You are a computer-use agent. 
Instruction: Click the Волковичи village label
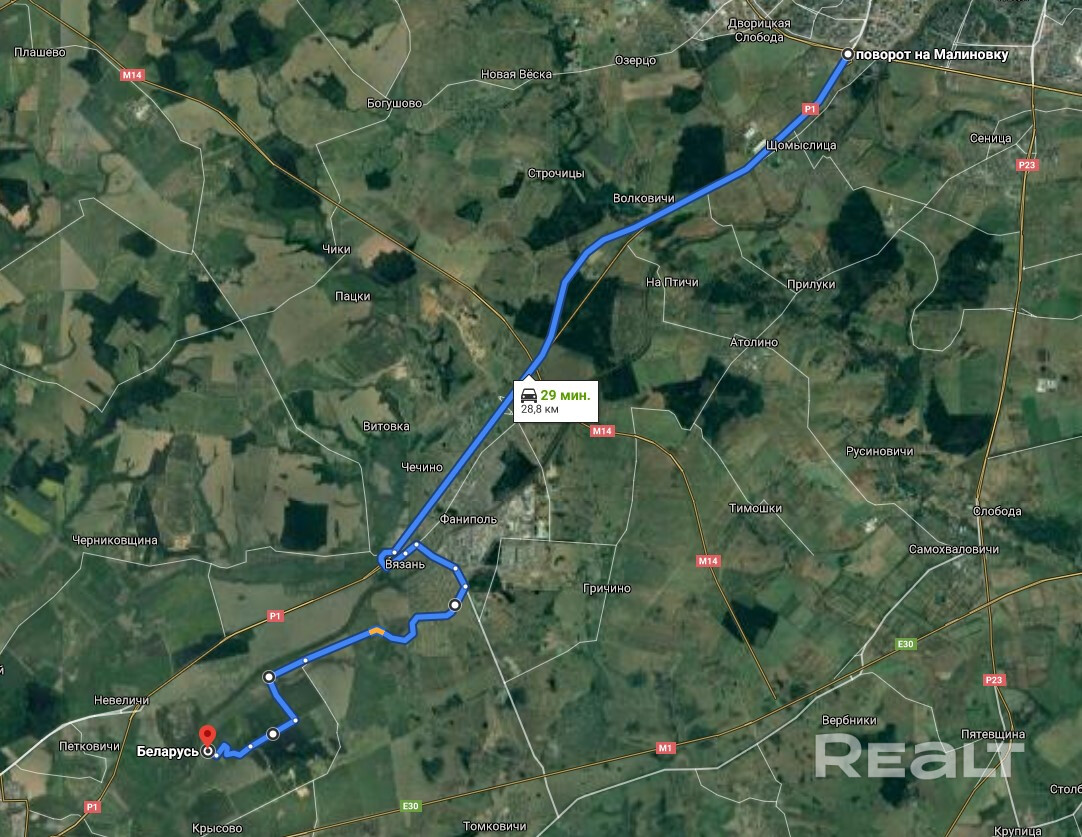tap(644, 198)
